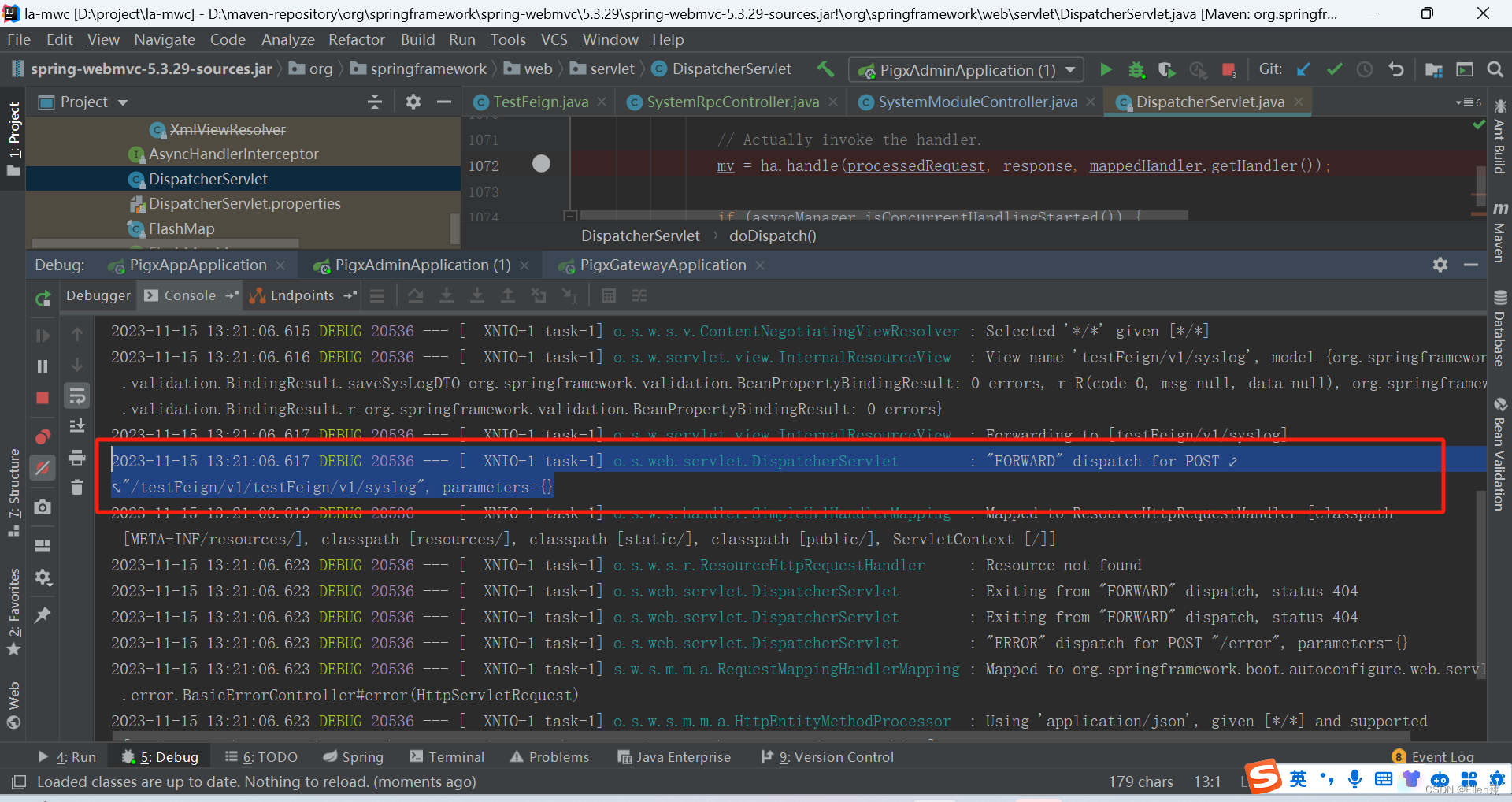Open the 6: TODO tool window

click(x=261, y=757)
